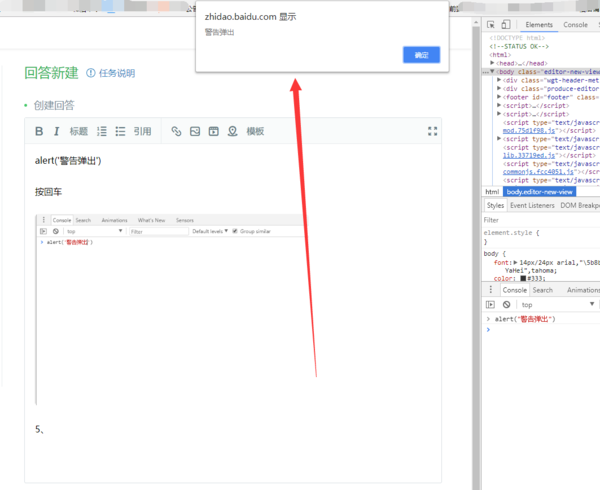Insert an image with the picture icon

pyautogui.click(x=195, y=131)
